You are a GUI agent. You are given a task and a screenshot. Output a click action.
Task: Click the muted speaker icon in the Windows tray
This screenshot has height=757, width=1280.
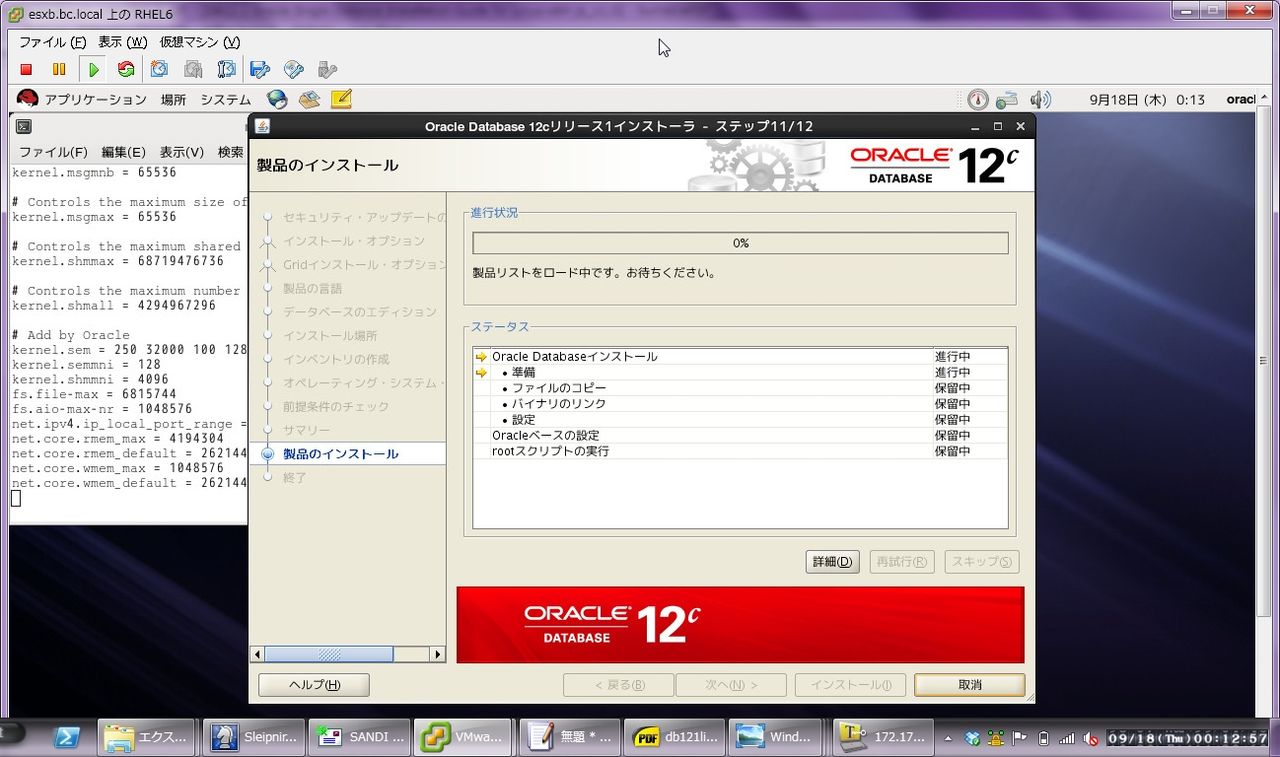click(1091, 739)
